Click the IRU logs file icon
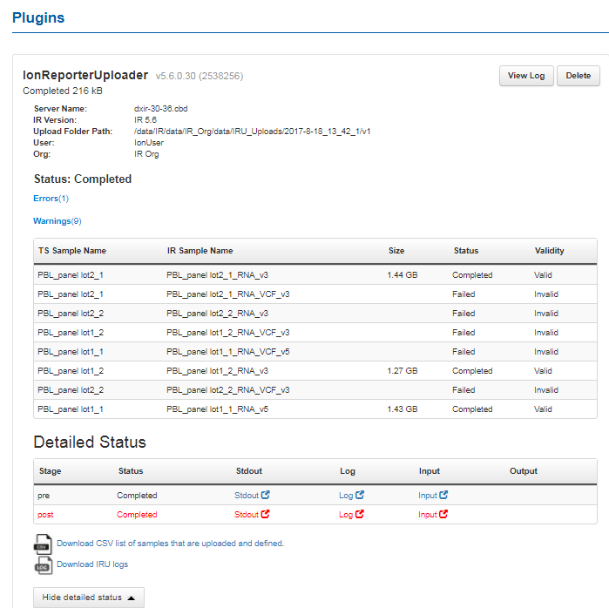This screenshot has width=609, height=608. click(43, 565)
